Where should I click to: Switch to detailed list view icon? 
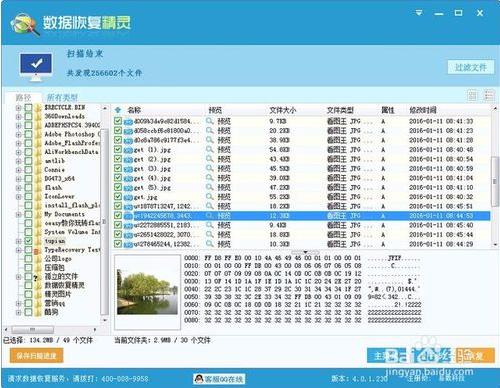point(489,96)
